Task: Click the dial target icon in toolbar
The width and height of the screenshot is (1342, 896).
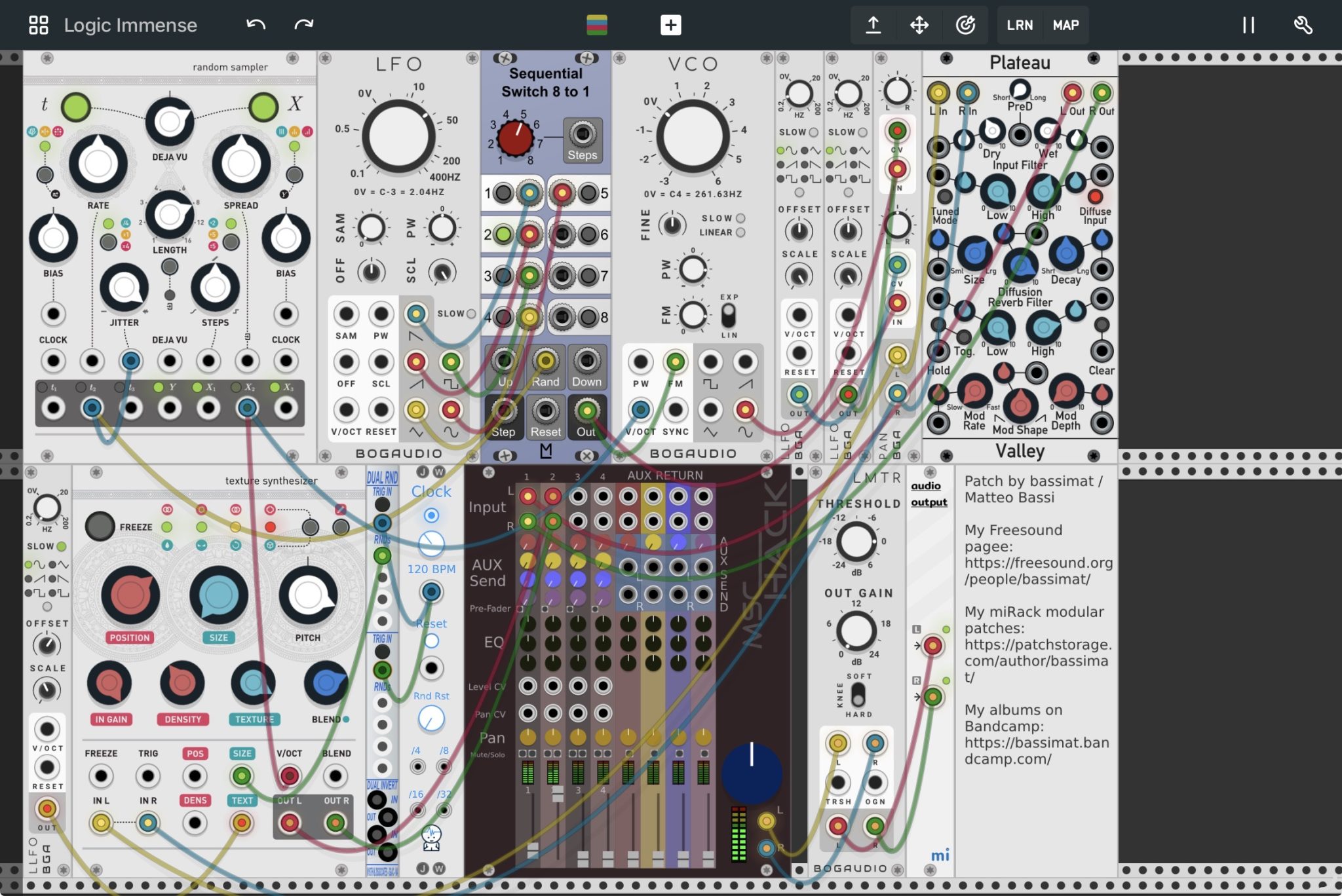Action: coord(965,25)
